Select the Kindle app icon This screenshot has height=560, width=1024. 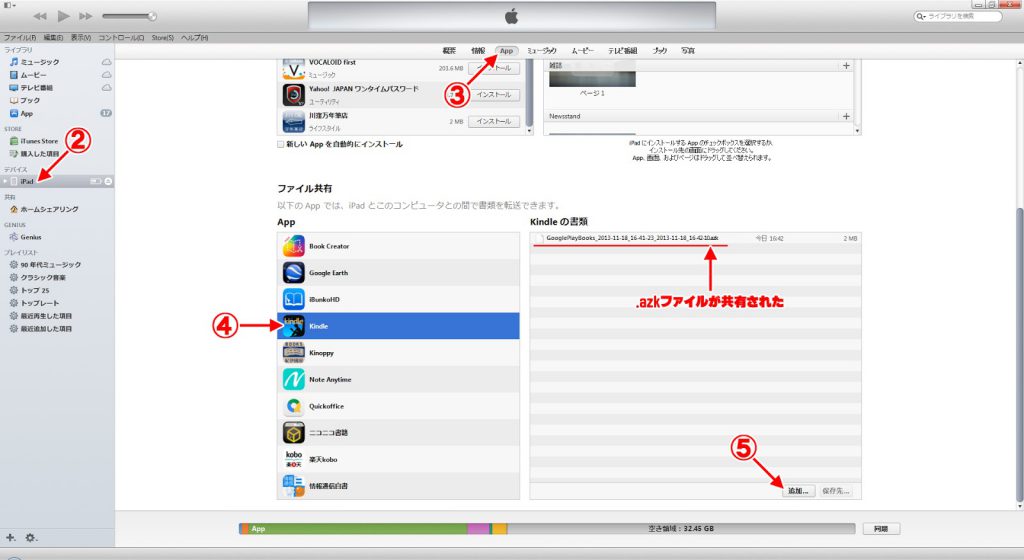pos(294,326)
